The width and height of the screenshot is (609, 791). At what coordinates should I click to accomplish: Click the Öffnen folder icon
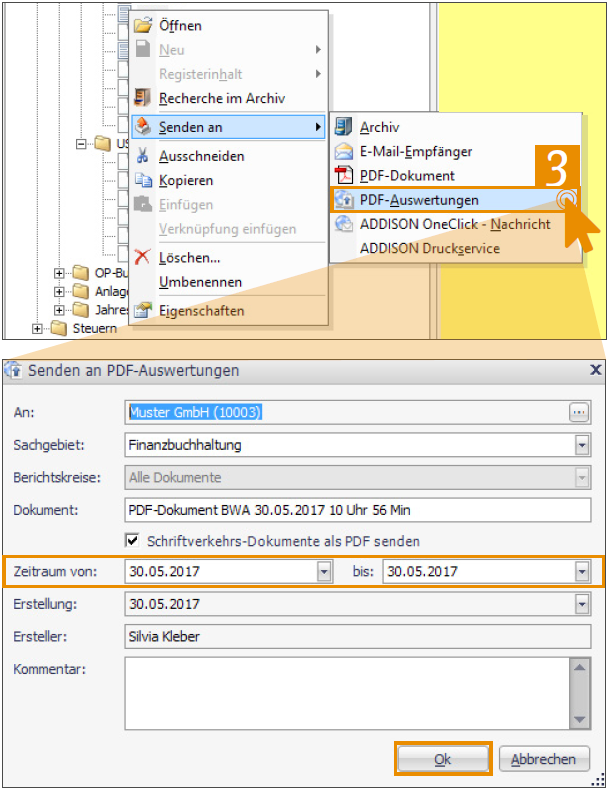144,24
